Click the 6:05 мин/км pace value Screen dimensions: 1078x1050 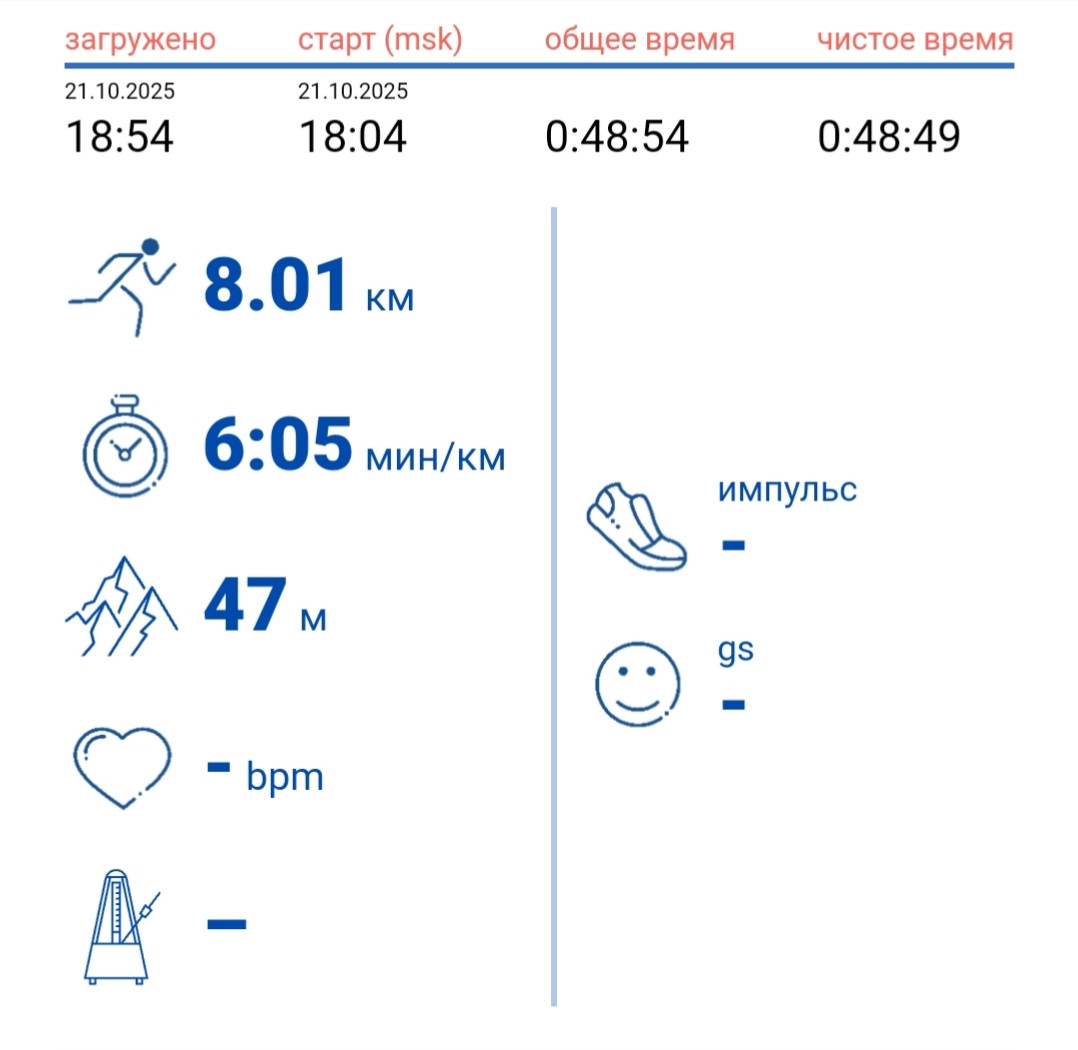[x=355, y=444]
